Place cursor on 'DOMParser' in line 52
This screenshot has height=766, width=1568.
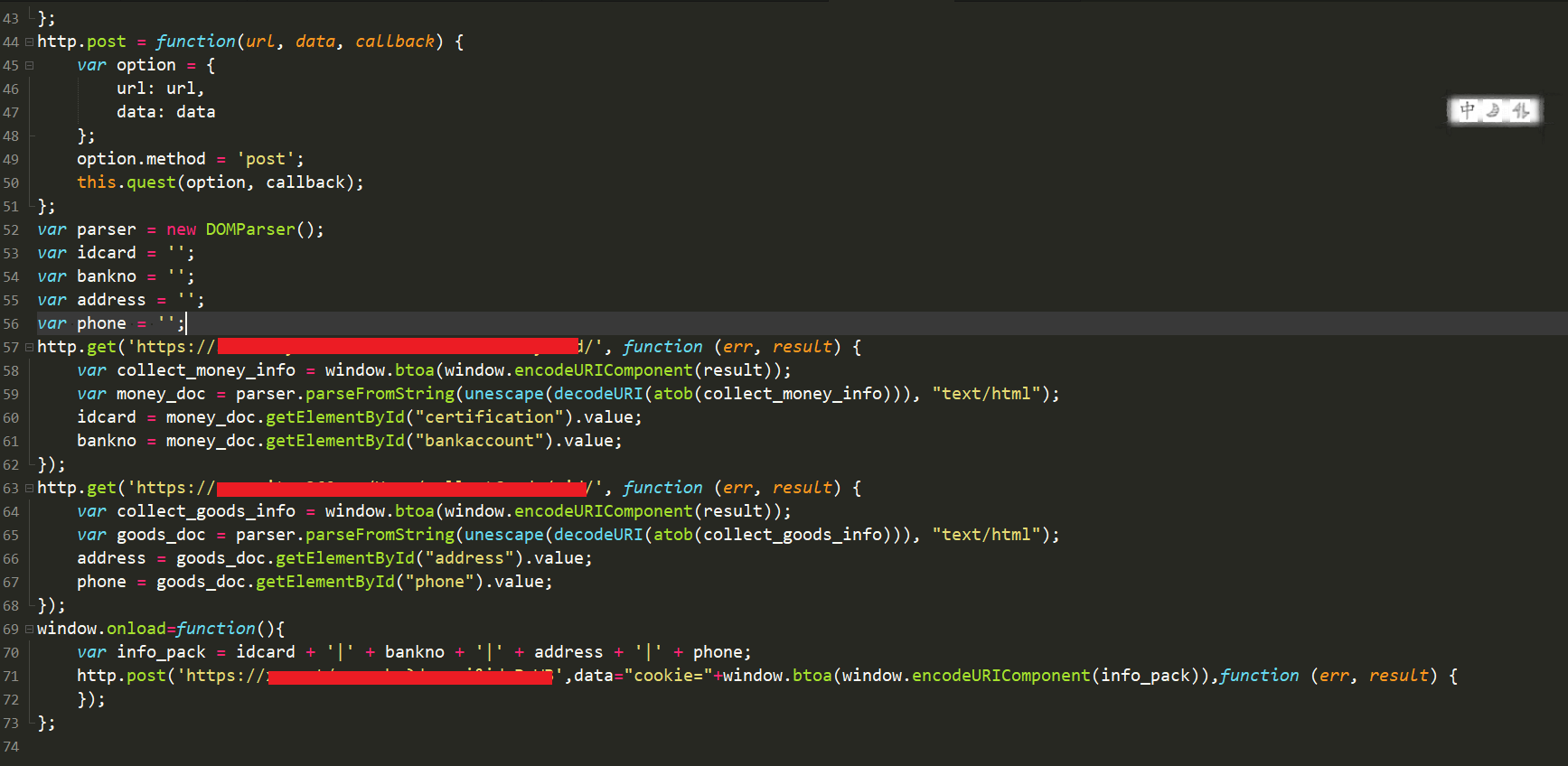point(250,229)
